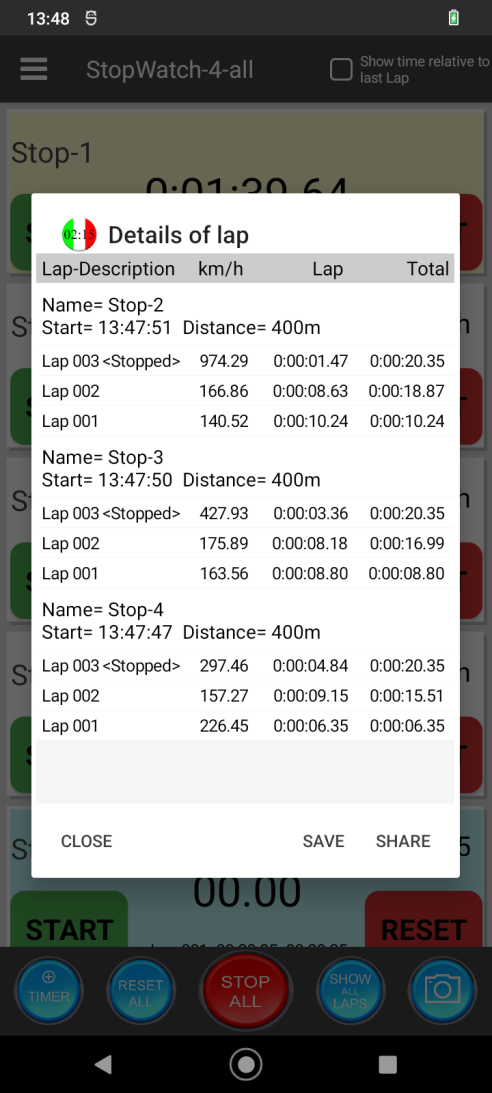Image resolution: width=492 pixels, height=1093 pixels.
Task: Enable Show time relative to last Lap
Action: [341, 70]
